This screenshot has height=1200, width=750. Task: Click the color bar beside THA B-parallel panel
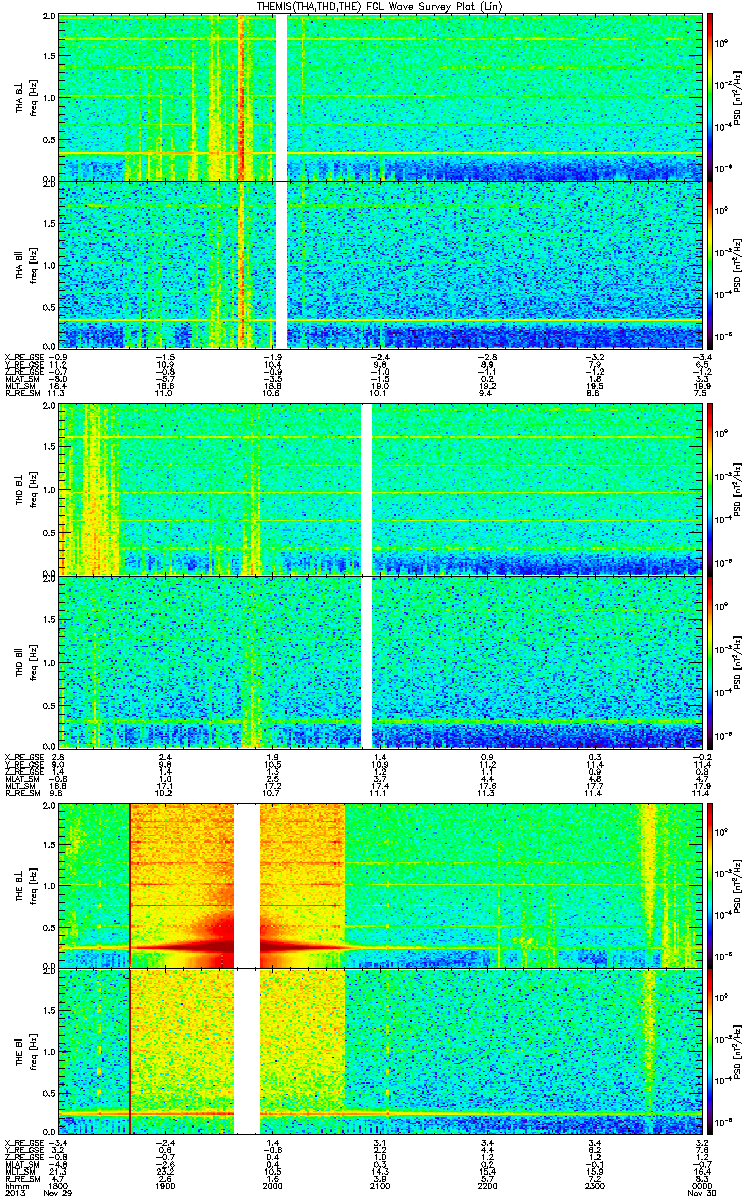click(x=709, y=265)
